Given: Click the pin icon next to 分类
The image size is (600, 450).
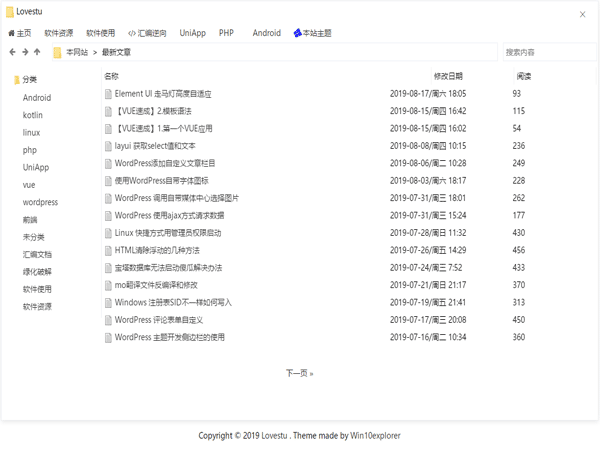Looking at the screenshot, I should [16, 80].
